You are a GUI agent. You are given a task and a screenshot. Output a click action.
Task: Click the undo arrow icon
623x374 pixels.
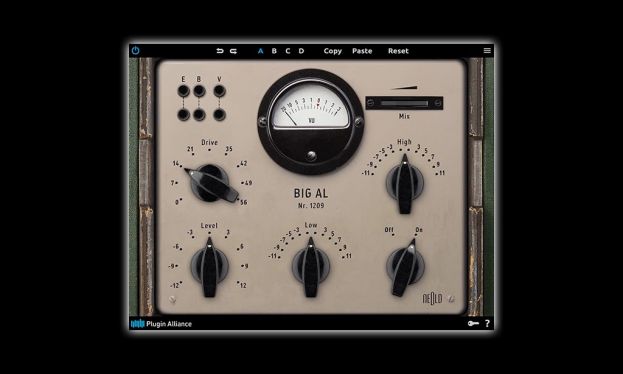pyautogui.click(x=220, y=51)
